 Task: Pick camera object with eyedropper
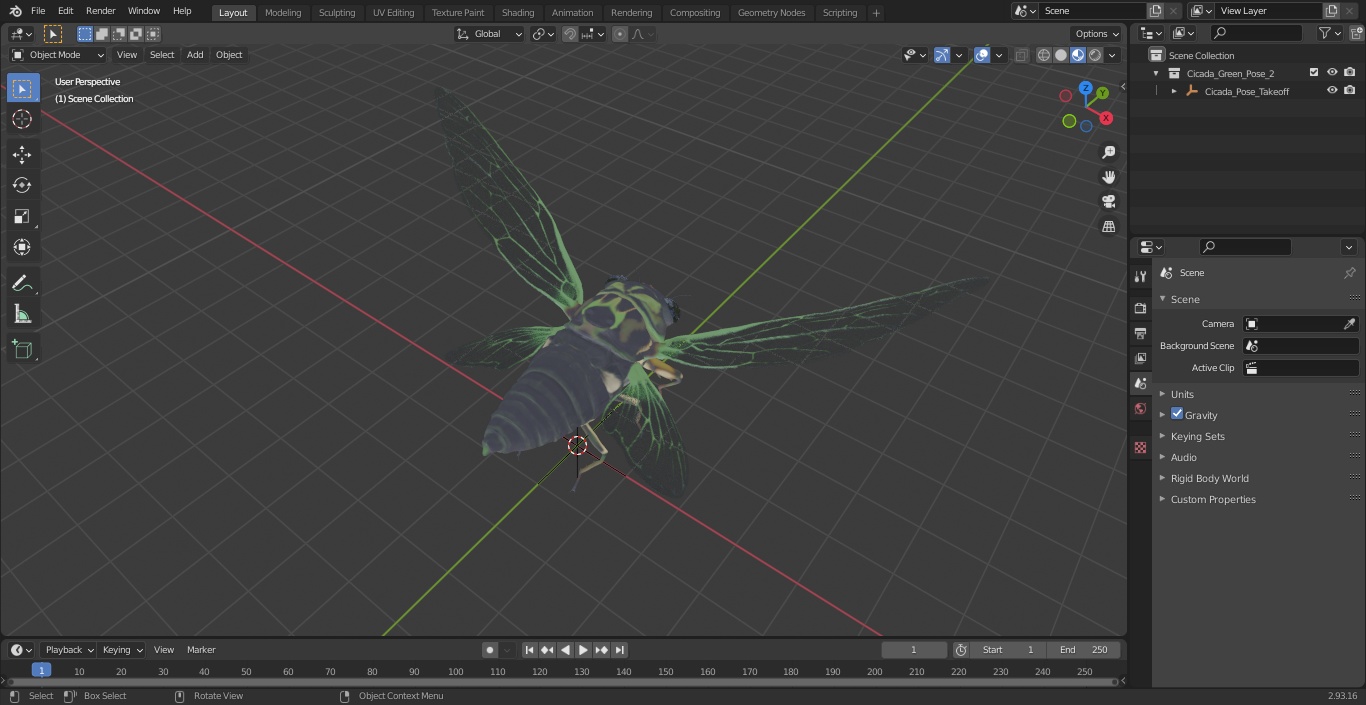tap(1349, 324)
